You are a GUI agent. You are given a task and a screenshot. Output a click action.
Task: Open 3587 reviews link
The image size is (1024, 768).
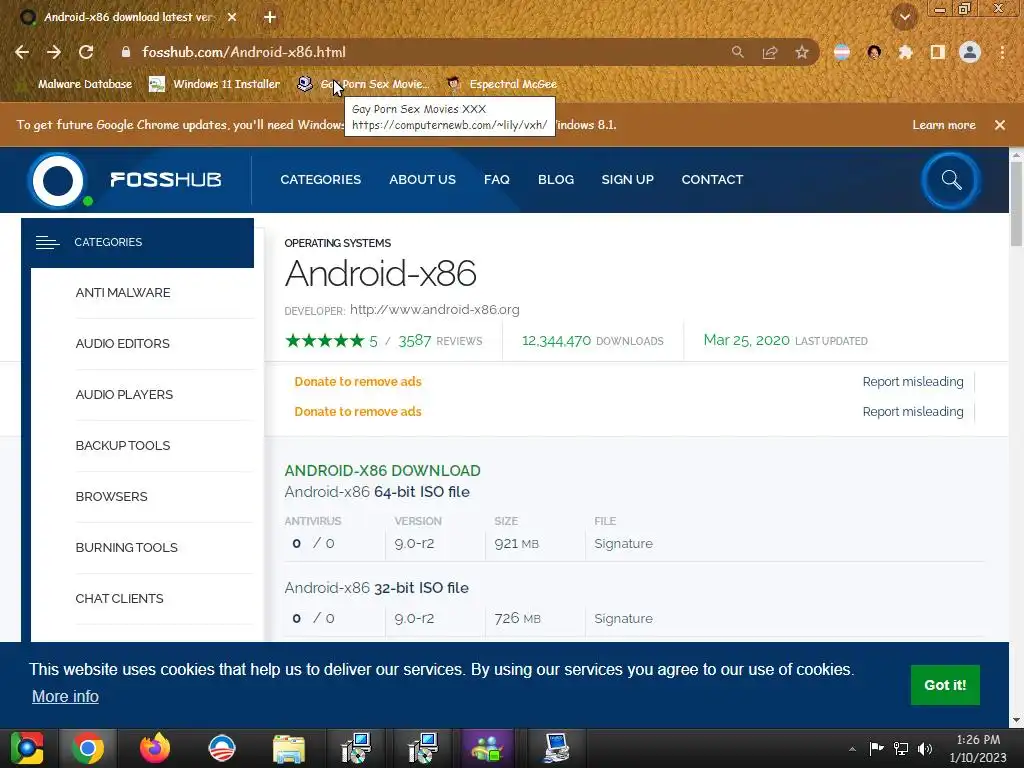440,341
